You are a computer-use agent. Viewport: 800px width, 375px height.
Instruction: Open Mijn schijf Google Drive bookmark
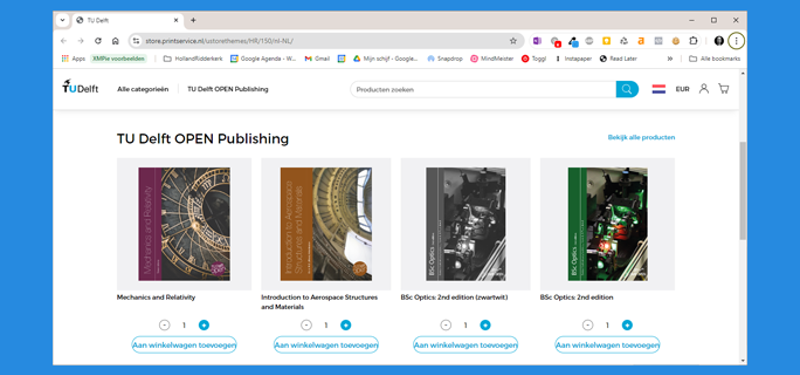tap(386, 59)
